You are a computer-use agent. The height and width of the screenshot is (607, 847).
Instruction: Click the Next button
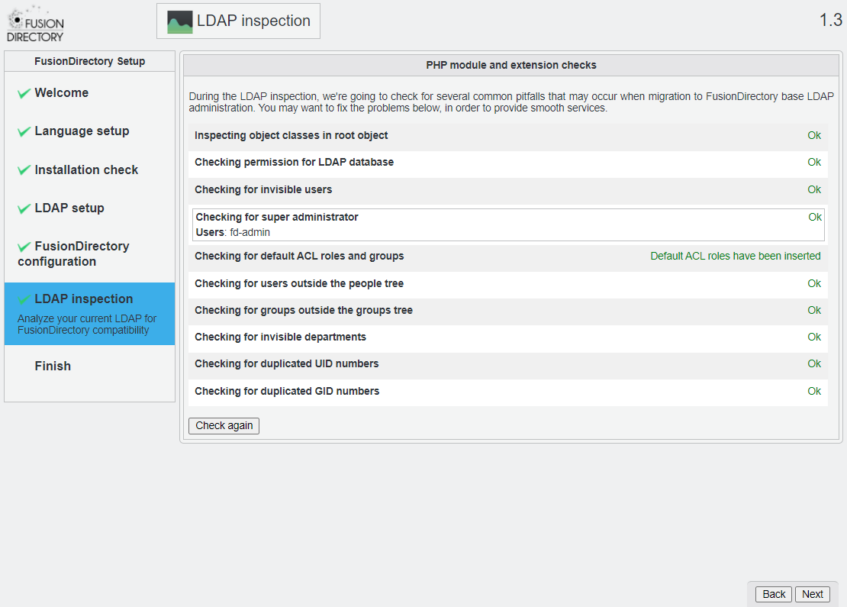[812, 594]
